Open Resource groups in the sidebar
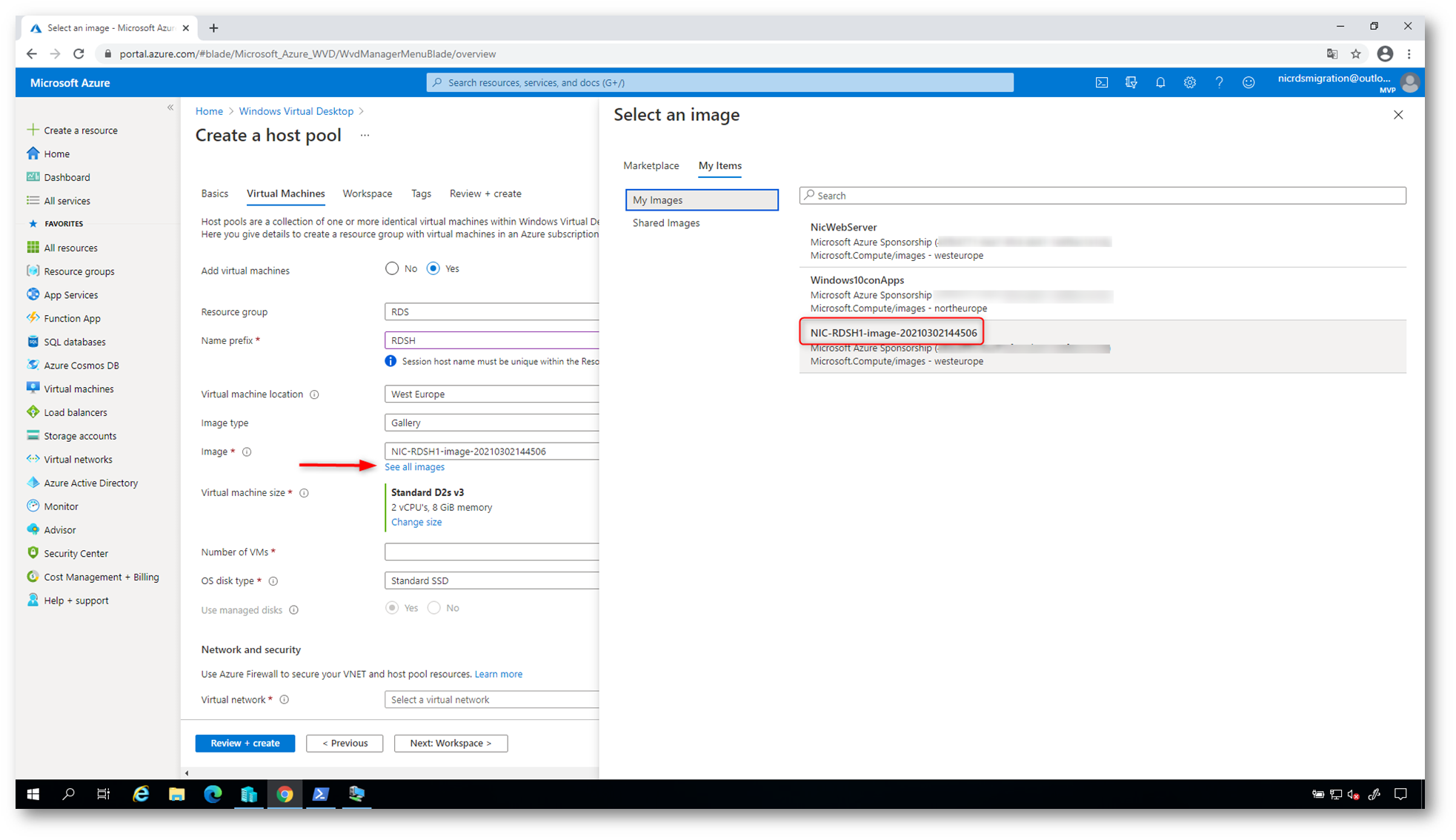Screen dimensions: 1456x840 pyautogui.click(x=79, y=271)
